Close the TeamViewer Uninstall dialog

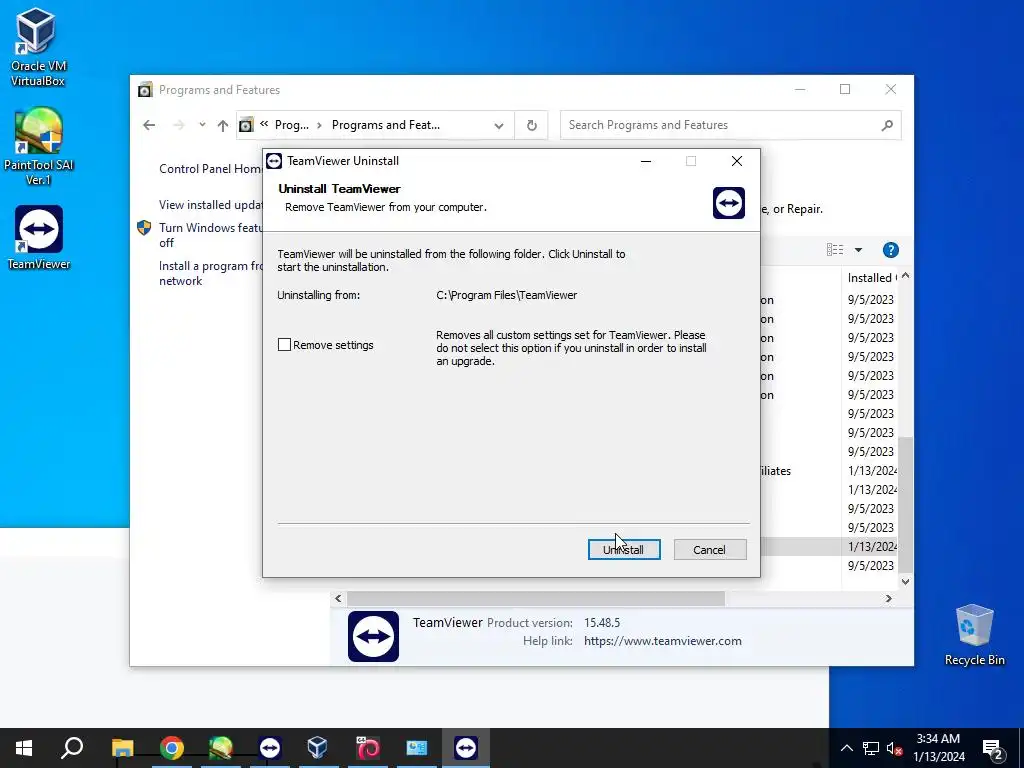[737, 161]
